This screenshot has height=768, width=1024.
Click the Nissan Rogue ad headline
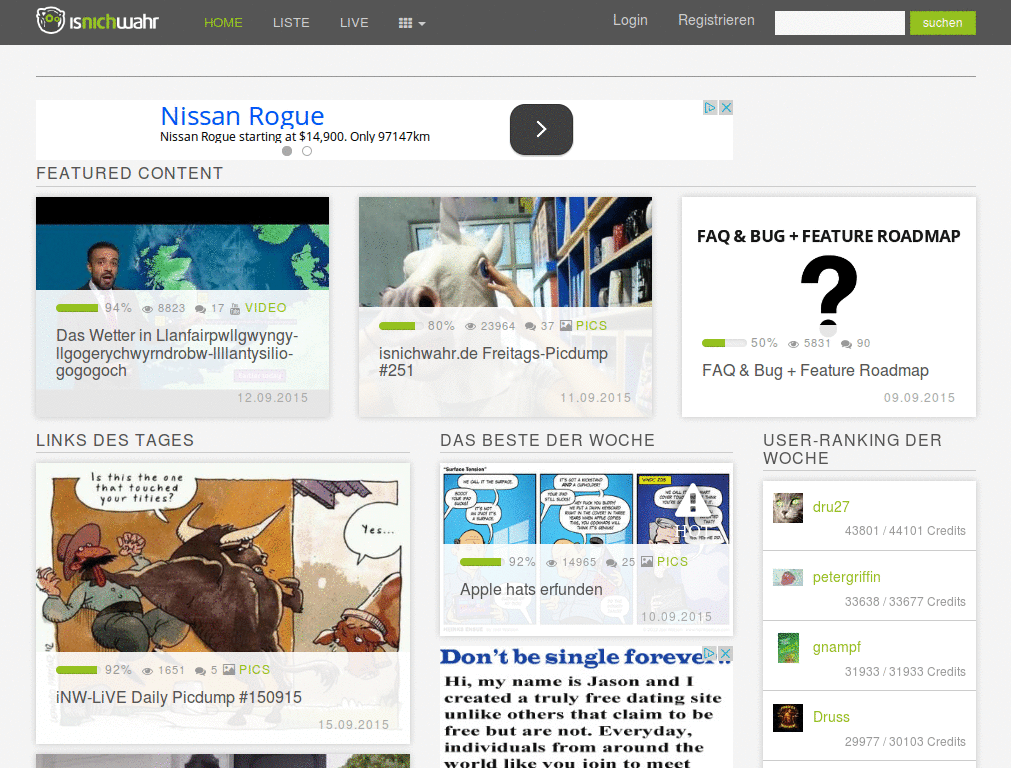[242, 116]
